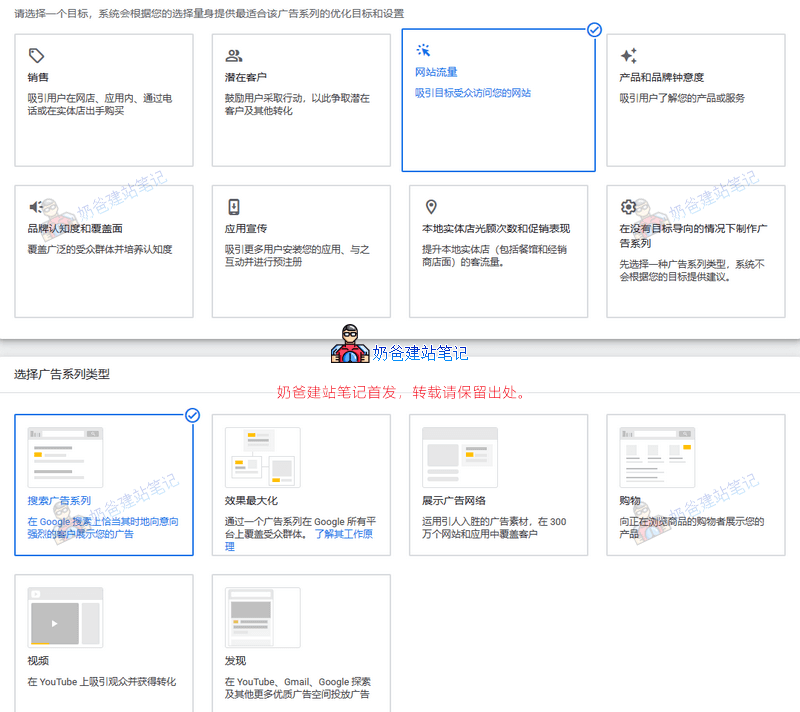Select the 搜索广告系列 title text
This screenshot has height=712, width=800.
[x=59, y=500]
